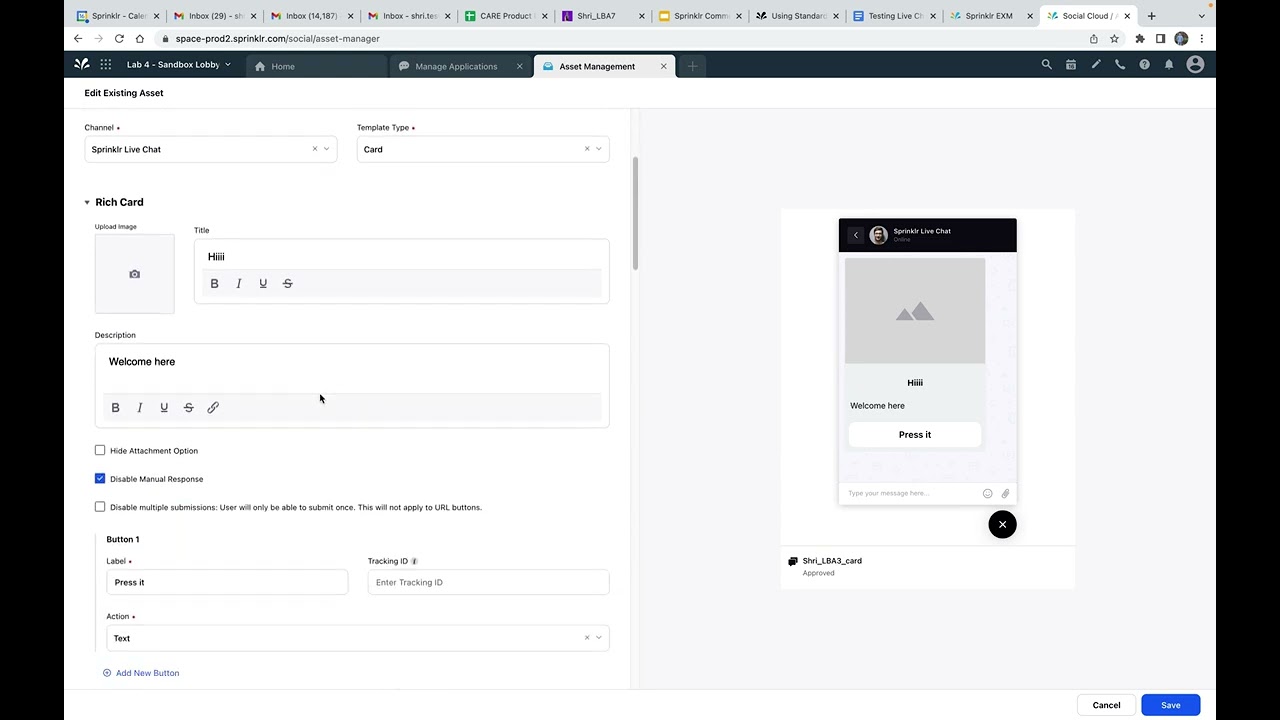The image size is (1280, 720).
Task: Open the user profile avatar icon
Action: pyautogui.click(x=1195, y=65)
